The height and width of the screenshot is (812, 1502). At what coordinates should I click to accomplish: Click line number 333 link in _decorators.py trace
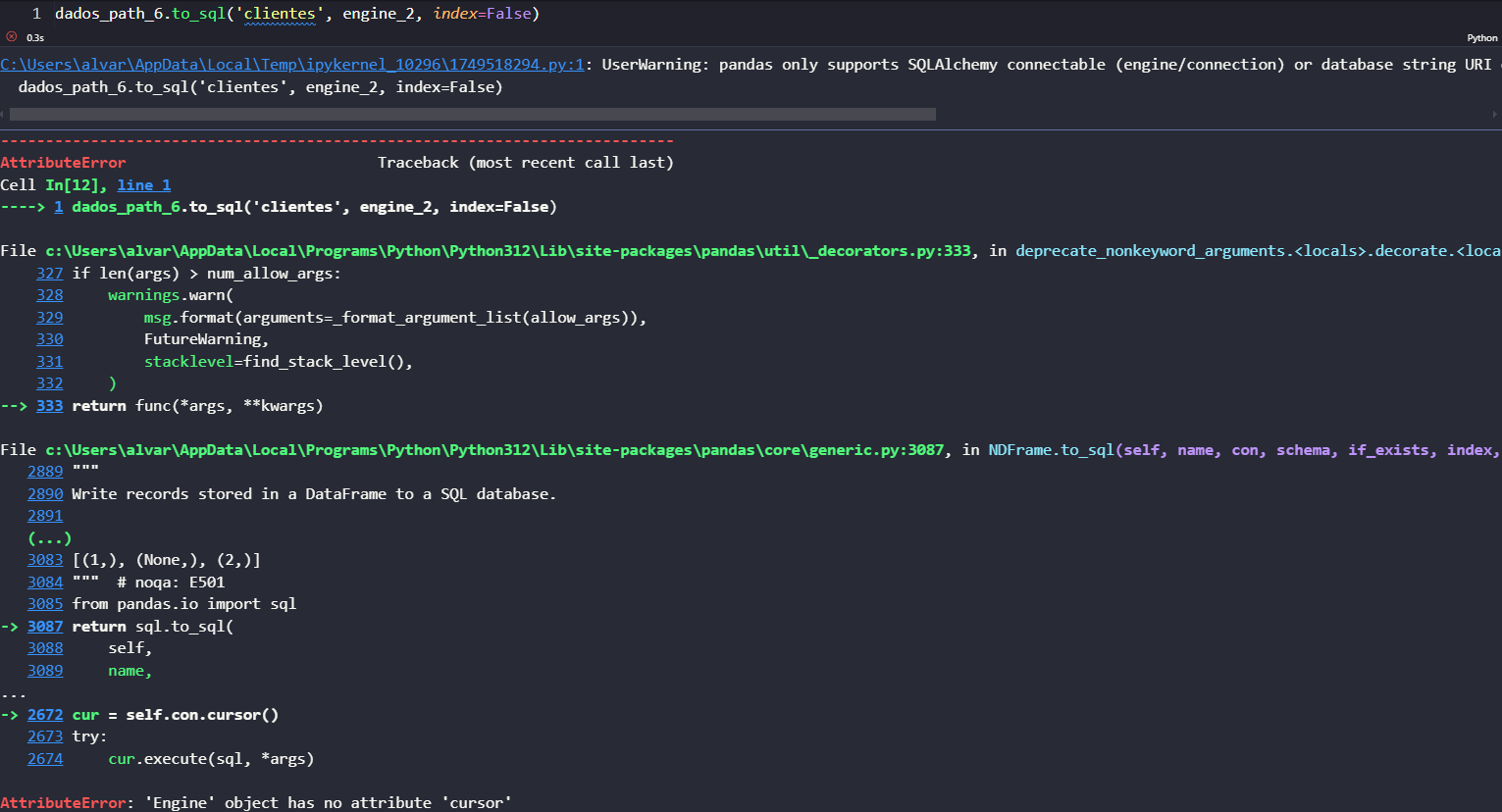[49, 406]
